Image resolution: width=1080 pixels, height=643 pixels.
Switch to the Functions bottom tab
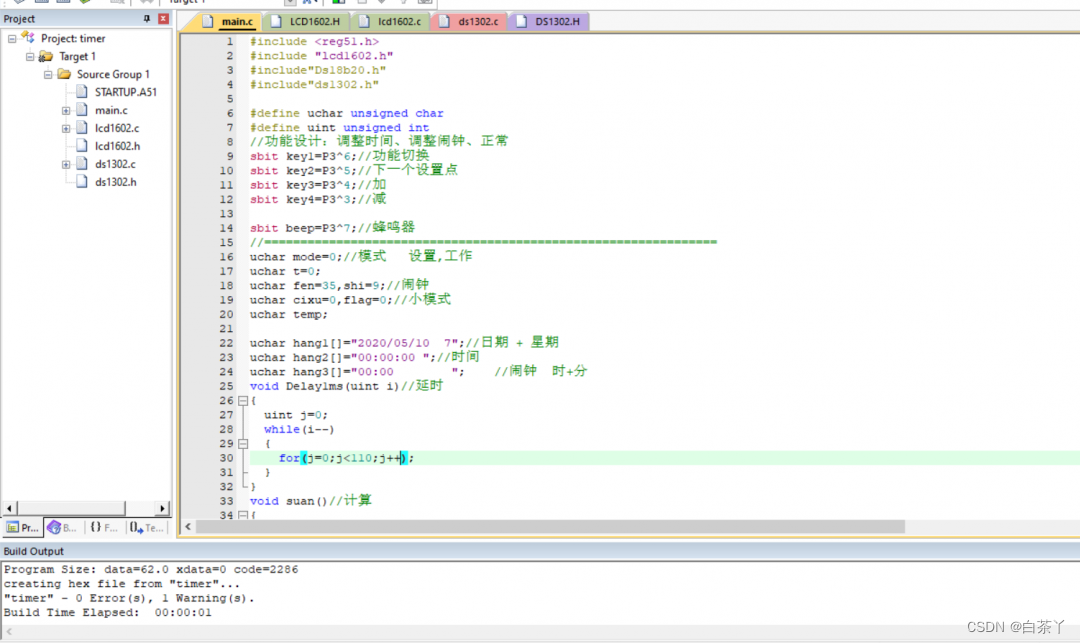(103, 528)
